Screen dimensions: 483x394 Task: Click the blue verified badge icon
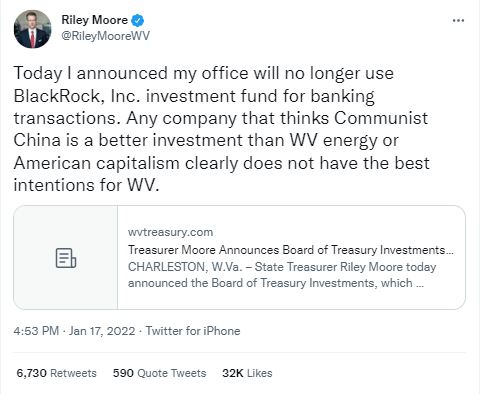click(x=138, y=20)
